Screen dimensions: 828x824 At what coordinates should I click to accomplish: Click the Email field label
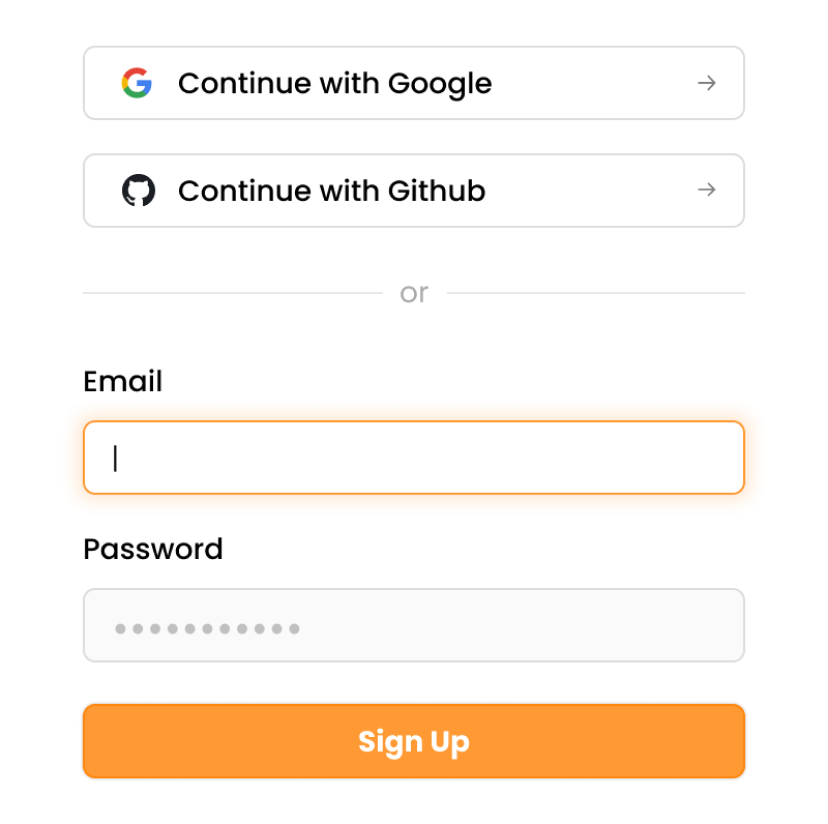pyautogui.click(x=123, y=381)
